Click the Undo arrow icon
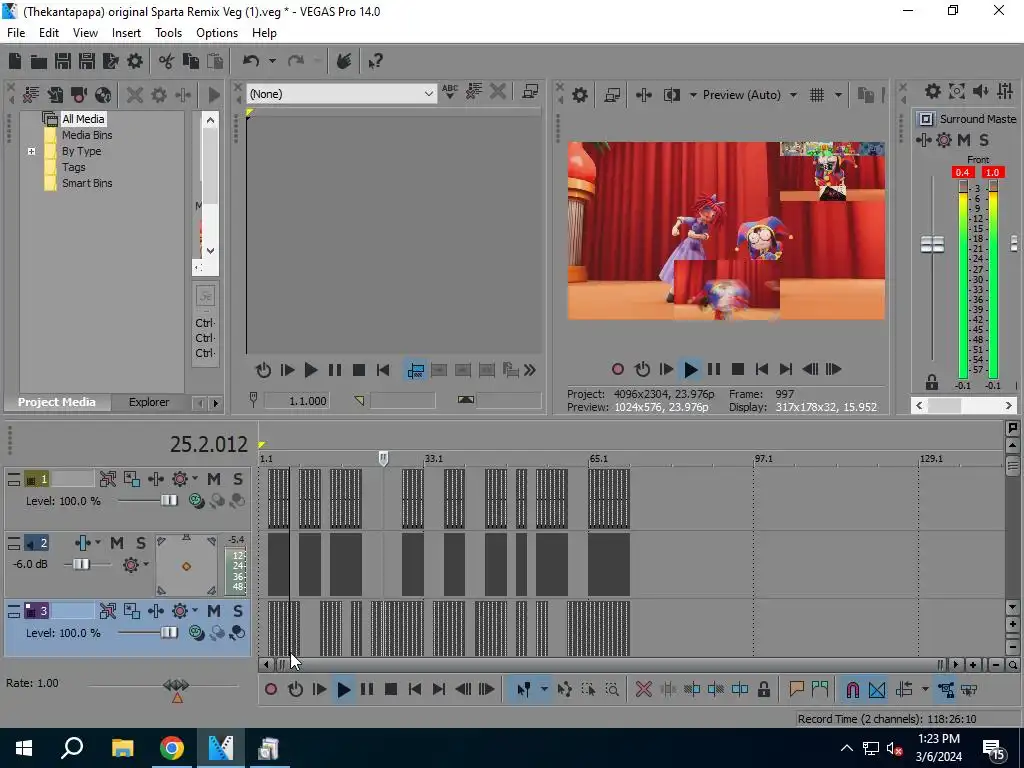 (251, 61)
